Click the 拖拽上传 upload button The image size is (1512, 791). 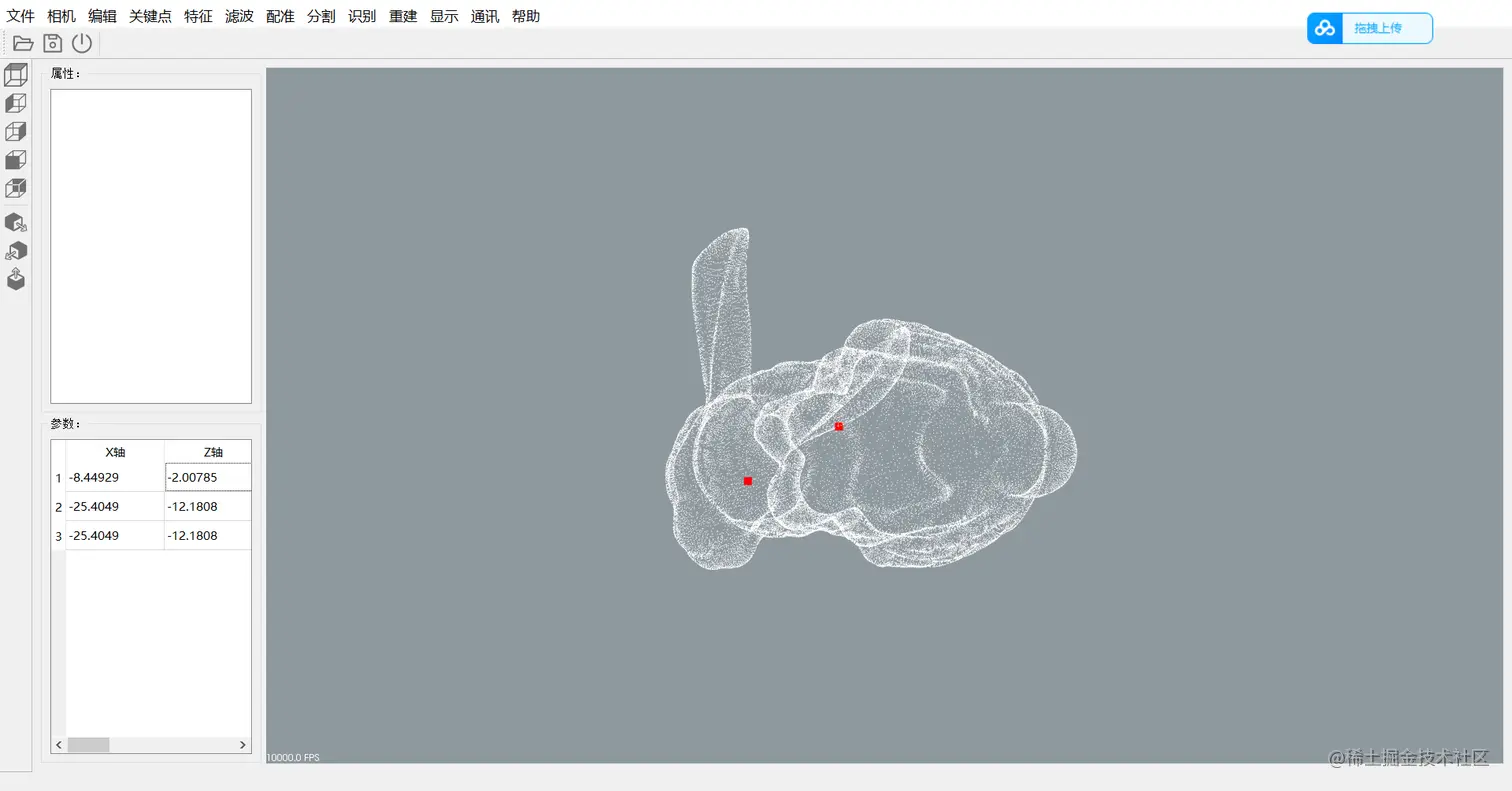[x=1370, y=28]
